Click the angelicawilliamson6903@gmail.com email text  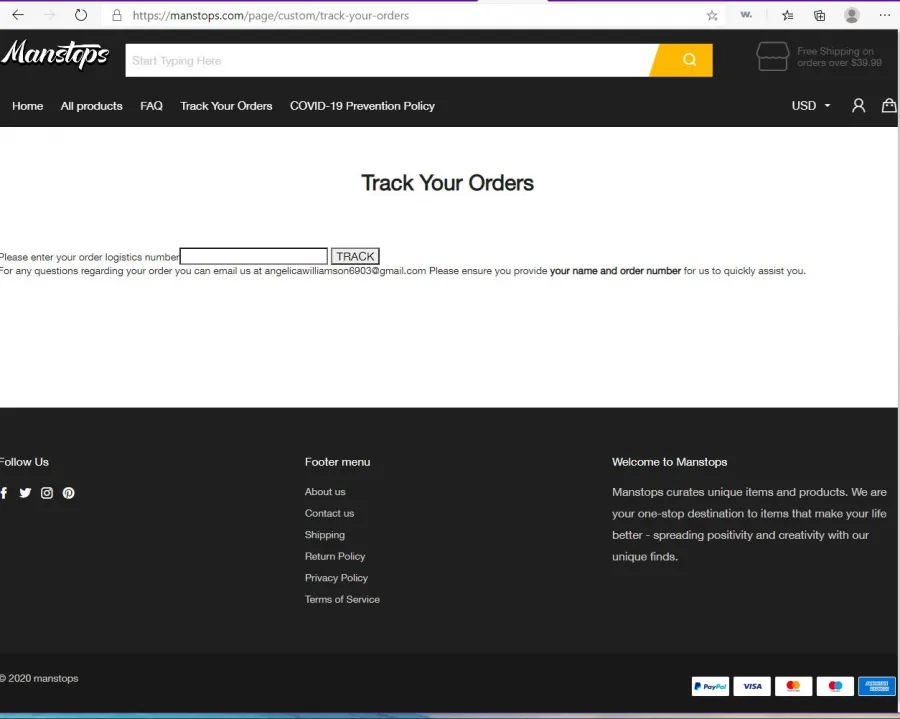click(345, 271)
